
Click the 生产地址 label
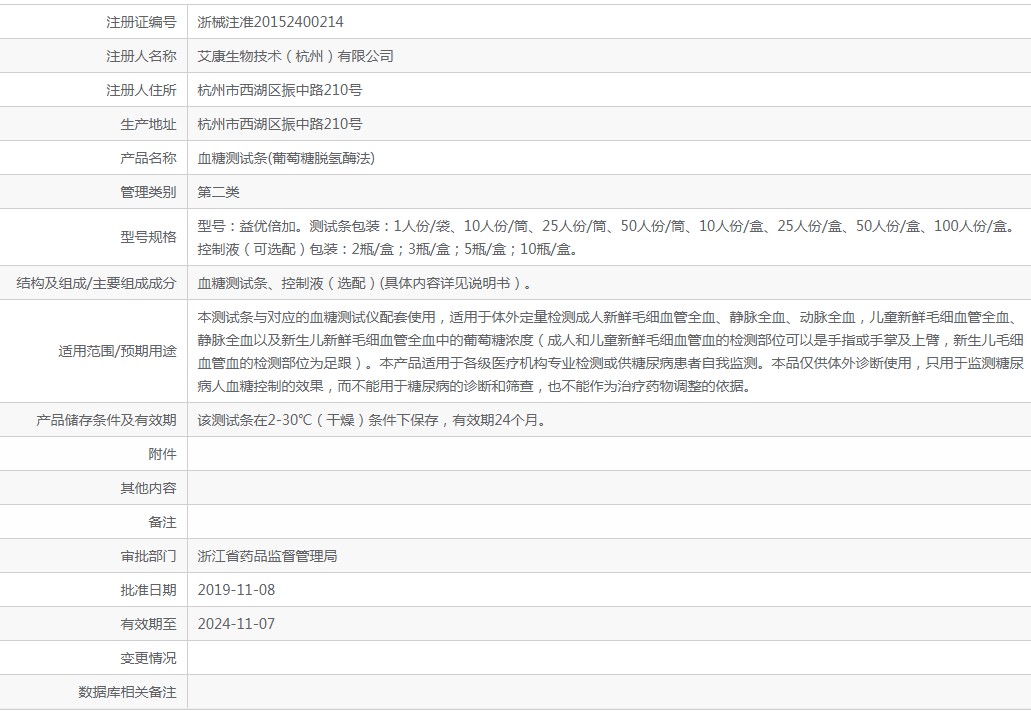[x=149, y=124]
